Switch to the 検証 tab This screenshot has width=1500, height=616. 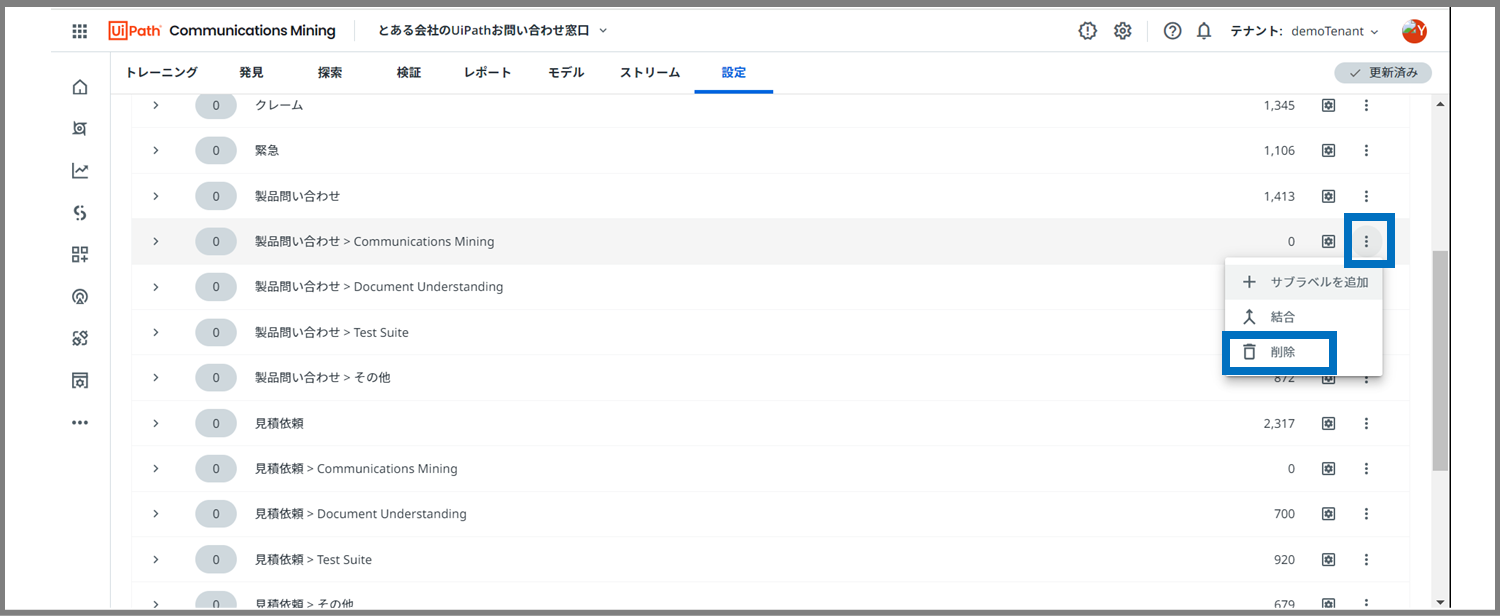pos(408,73)
